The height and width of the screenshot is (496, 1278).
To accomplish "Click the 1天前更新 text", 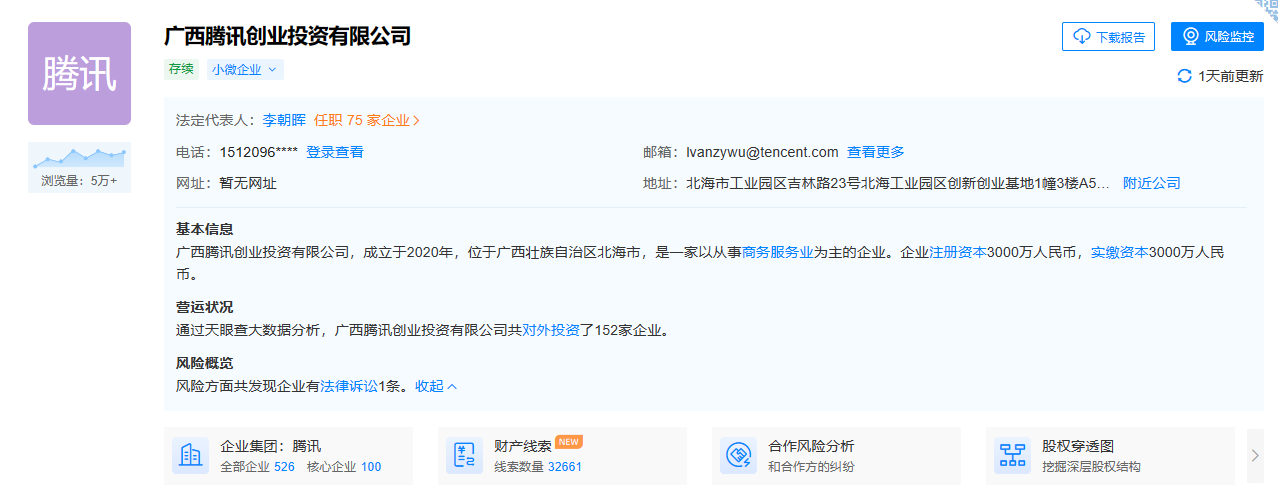I will pyautogui.click(x=1231, y=76).
